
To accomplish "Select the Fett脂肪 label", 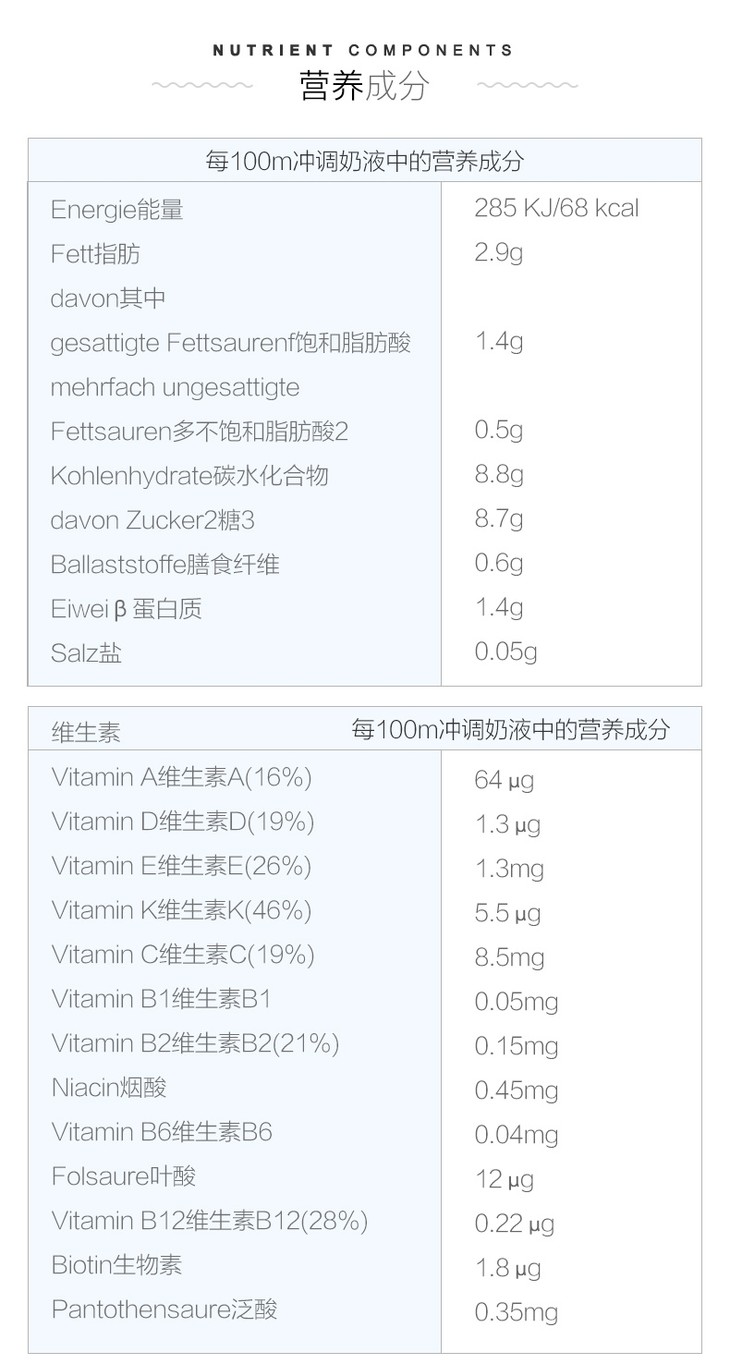I will click(96, 254).
